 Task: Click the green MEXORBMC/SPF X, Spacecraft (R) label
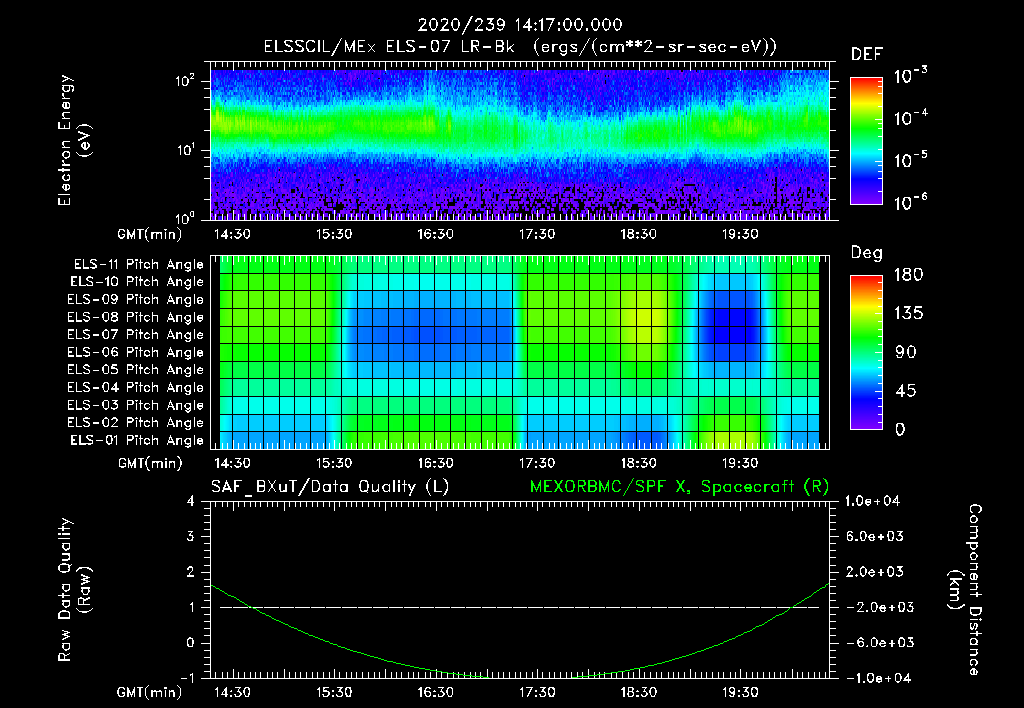coord(679,487)
